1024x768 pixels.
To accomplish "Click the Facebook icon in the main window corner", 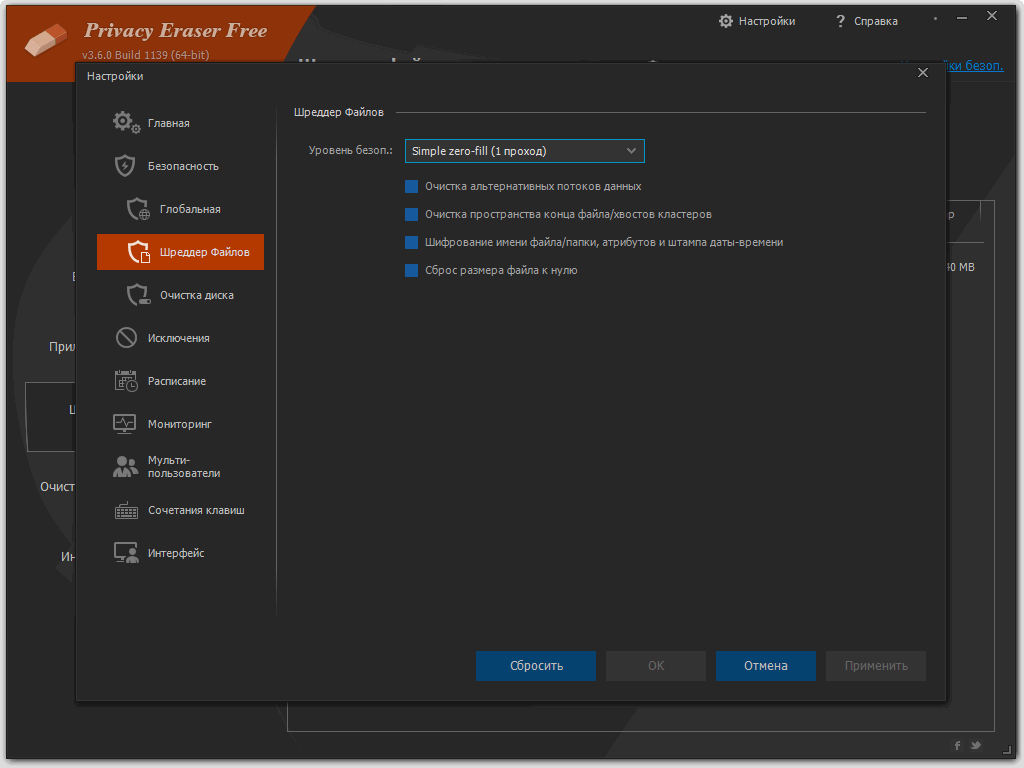I will point(957,745).
